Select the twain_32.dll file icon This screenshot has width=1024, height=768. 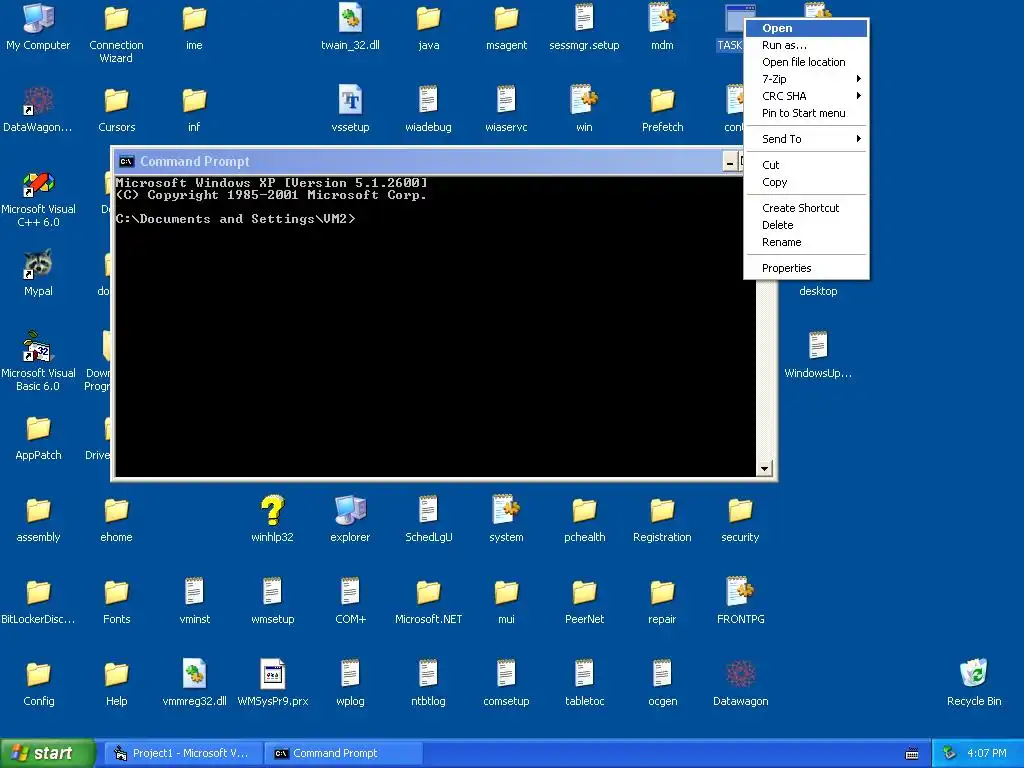(350, 18)
